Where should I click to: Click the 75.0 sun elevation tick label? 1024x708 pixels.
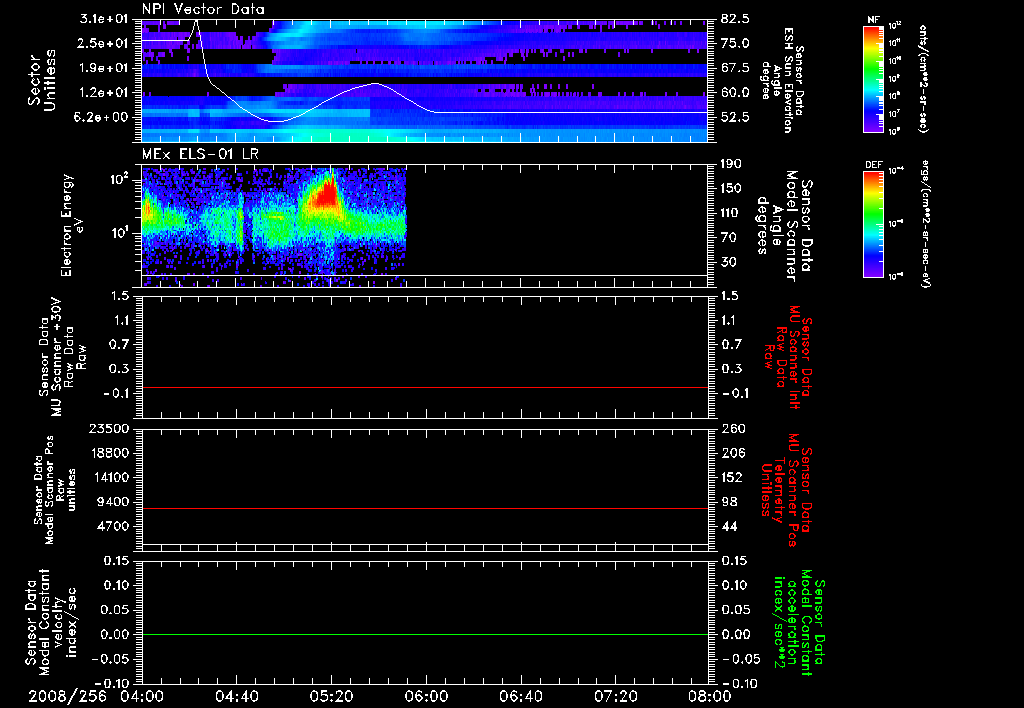[x=735, y=43]
